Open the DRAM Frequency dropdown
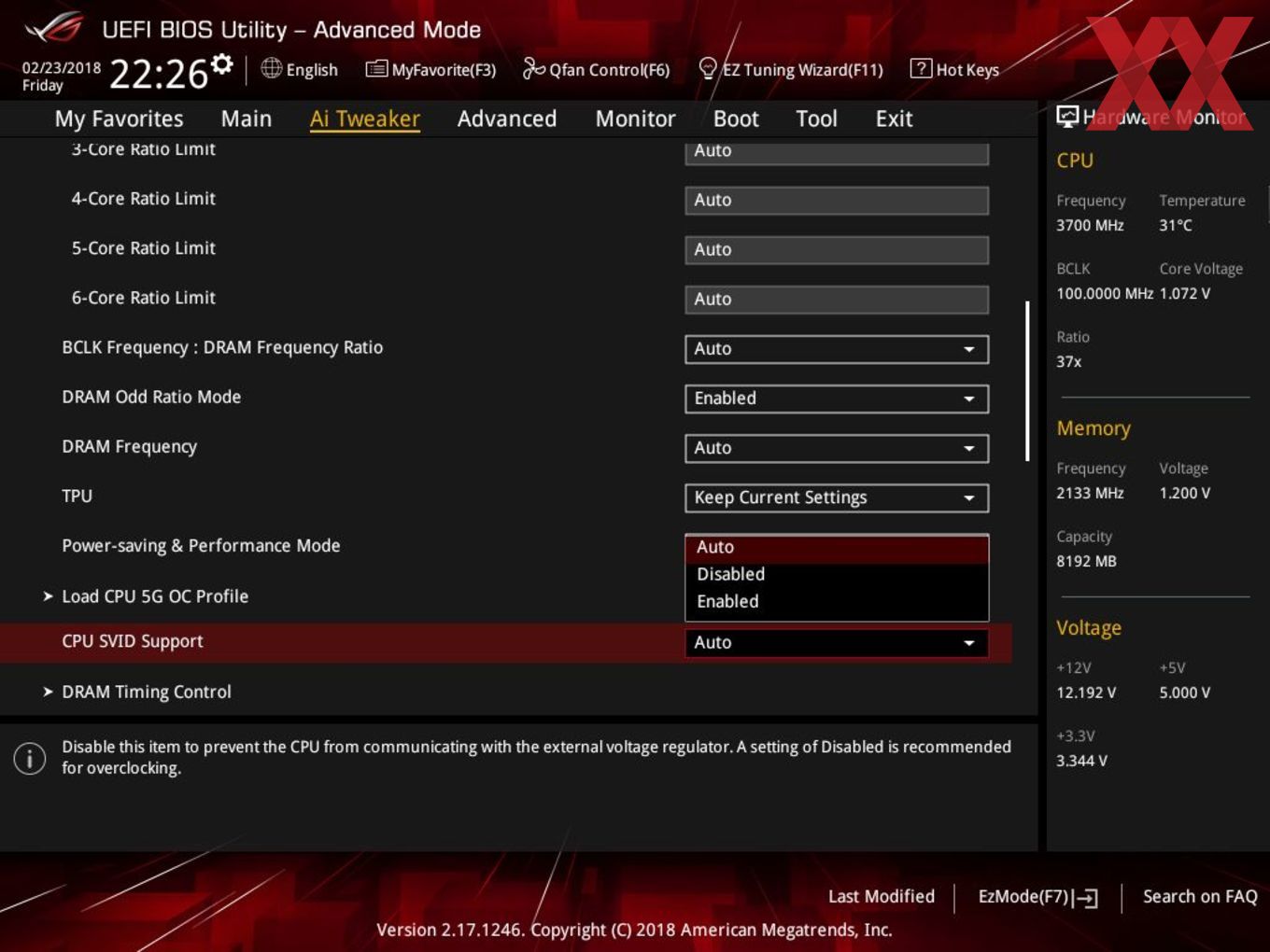This screenshot has width=1270, height=952. pos(837,448)
